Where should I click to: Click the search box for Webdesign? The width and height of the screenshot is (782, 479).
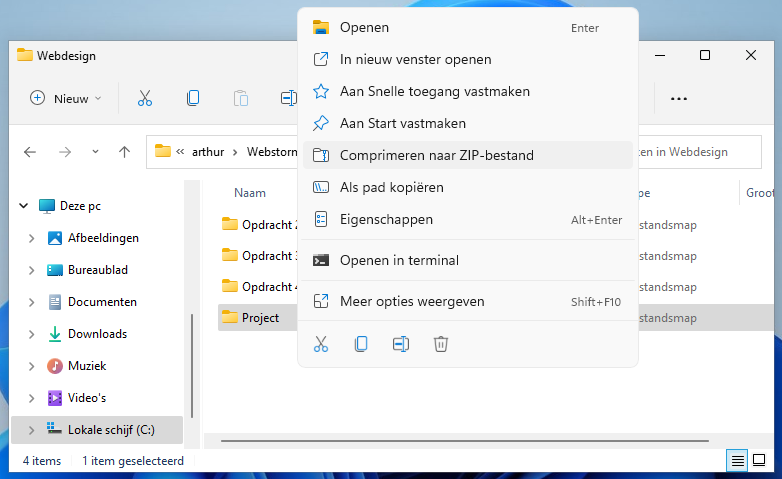[700, 152]
